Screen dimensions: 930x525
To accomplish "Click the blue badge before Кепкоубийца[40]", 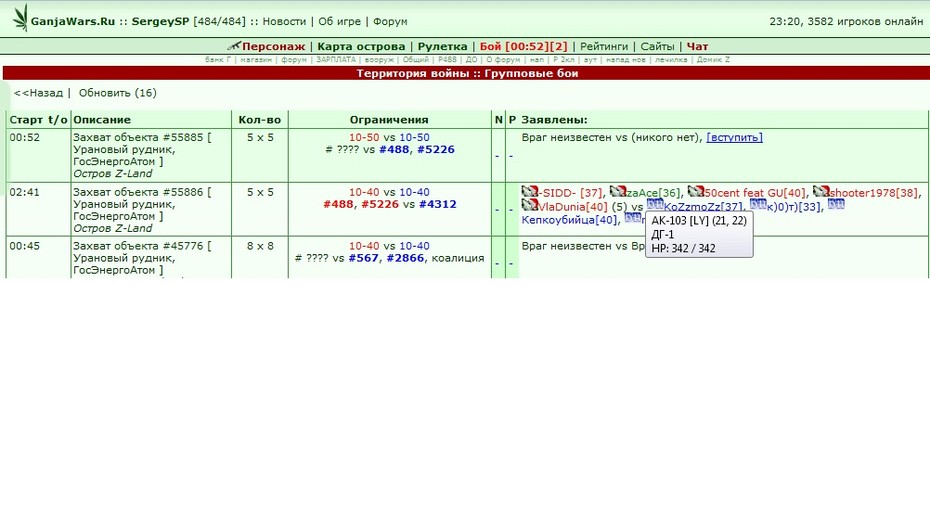I will coord(836,205).
